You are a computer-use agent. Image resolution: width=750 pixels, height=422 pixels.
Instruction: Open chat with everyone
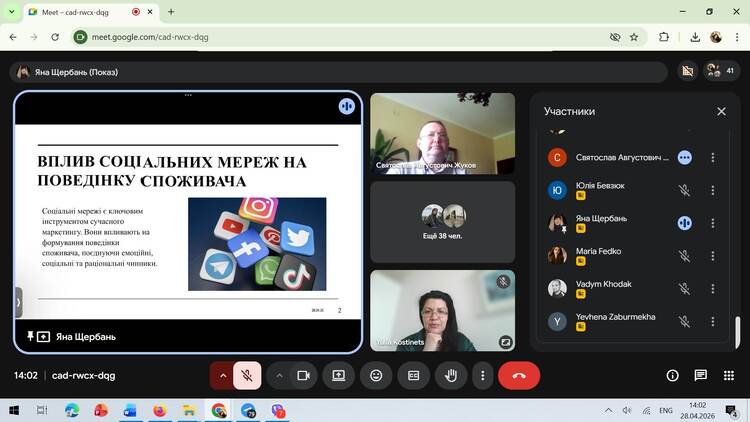701,376
